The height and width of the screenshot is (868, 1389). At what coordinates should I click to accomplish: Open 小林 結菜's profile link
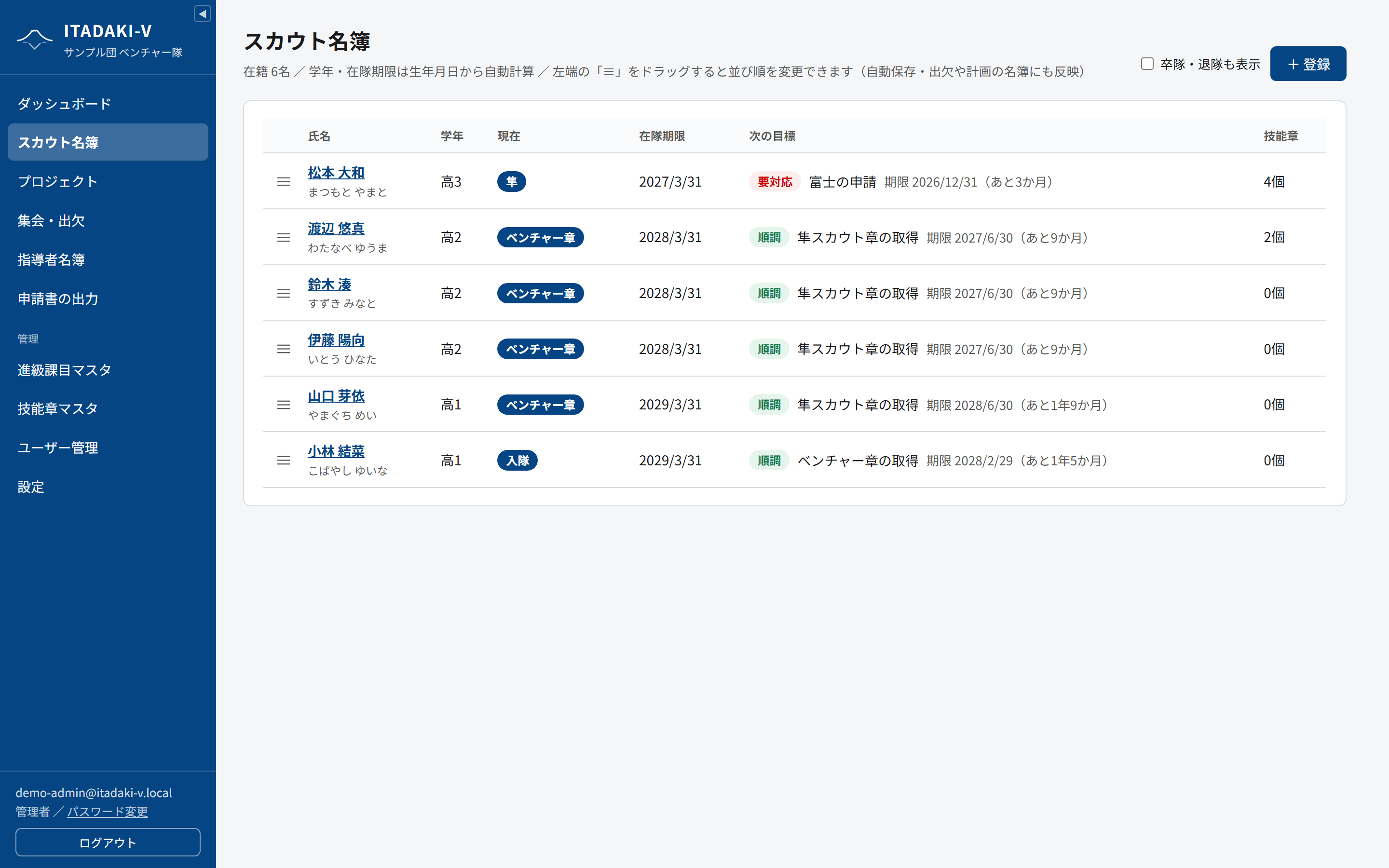(336, 451)
